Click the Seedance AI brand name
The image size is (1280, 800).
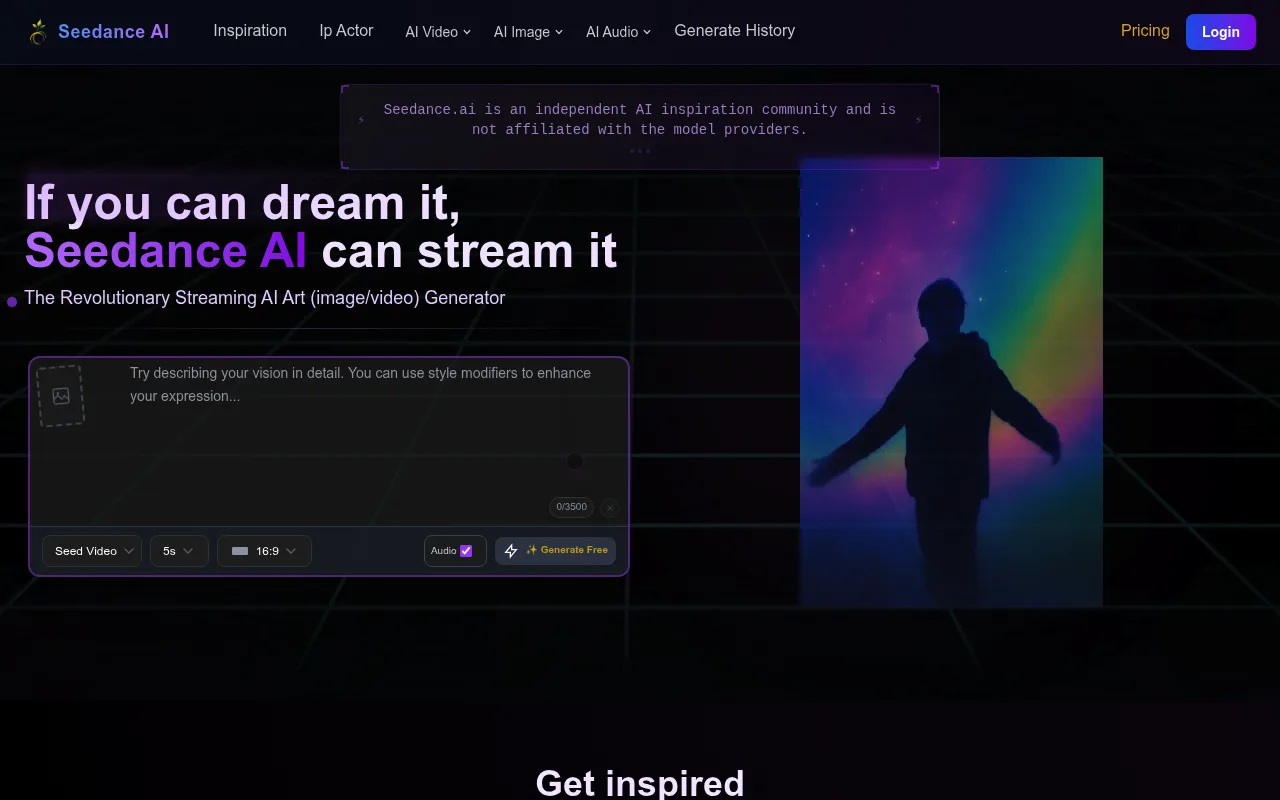pyautogui.click(x=114, y=32)
